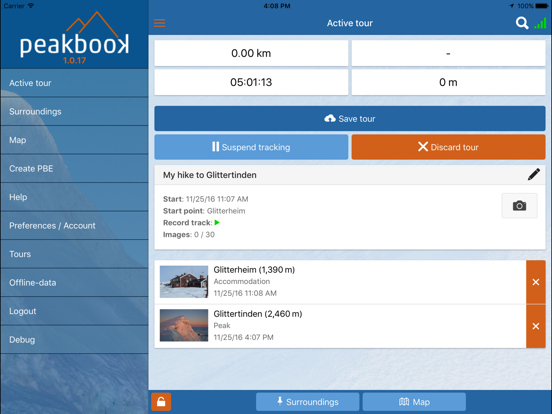Open the Glittertinden peak thumbnail
The image size is (552, 414).
184,325
